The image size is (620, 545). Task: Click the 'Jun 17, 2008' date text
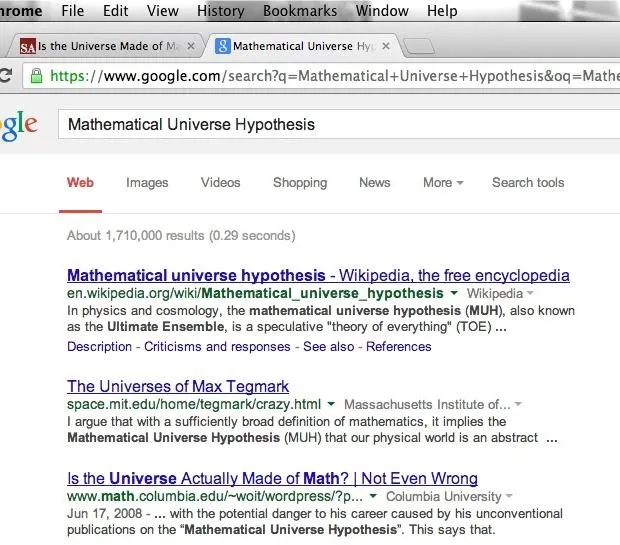tap(104, 513)
